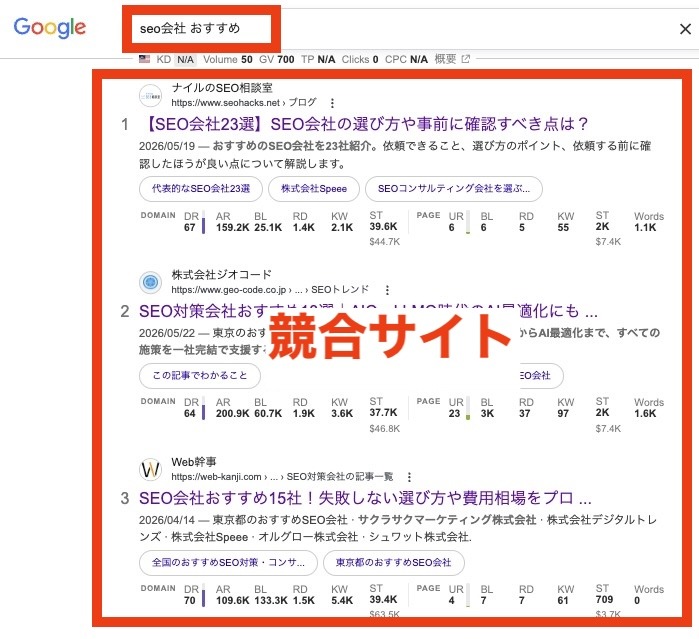Click the Google logo
Screen dimensions: 699x639
point(49,28)
